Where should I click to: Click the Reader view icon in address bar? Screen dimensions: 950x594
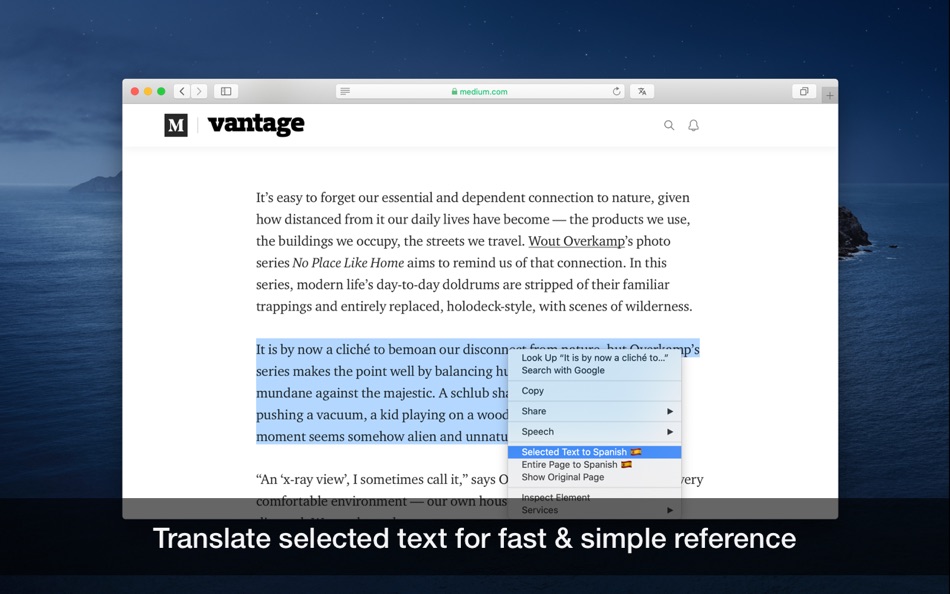(344, 91)
